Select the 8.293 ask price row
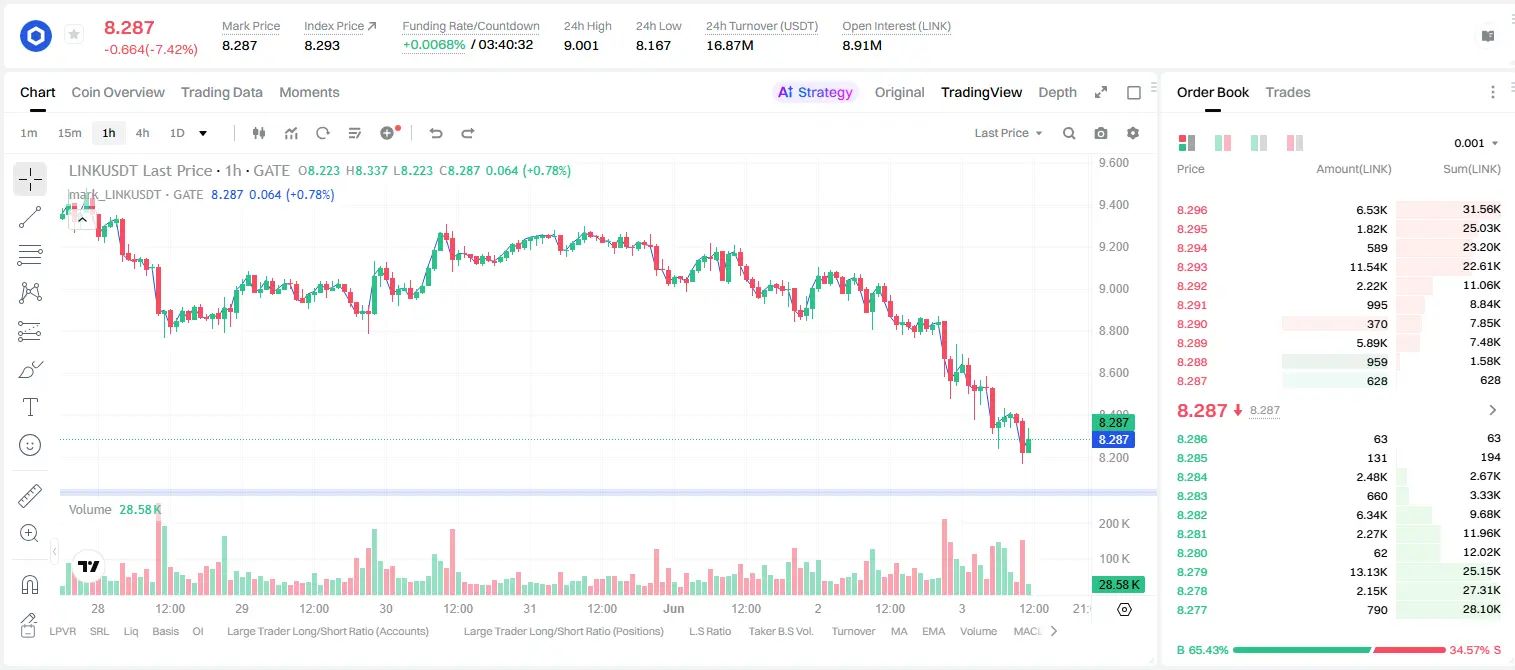This screenshot has width=1515, height=670. pos(1338,267)
